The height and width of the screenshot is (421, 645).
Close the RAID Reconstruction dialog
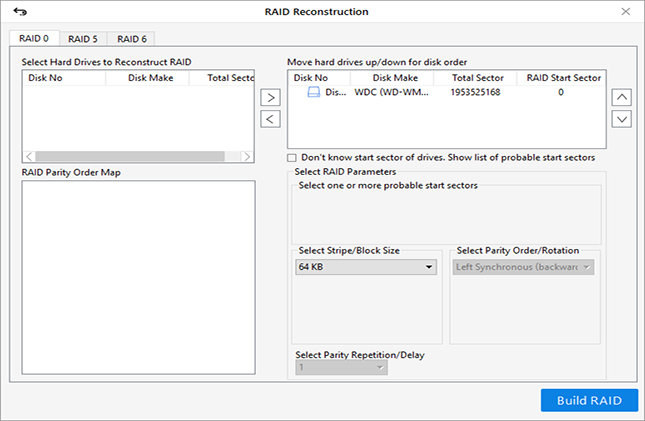(x=626, y=12)
